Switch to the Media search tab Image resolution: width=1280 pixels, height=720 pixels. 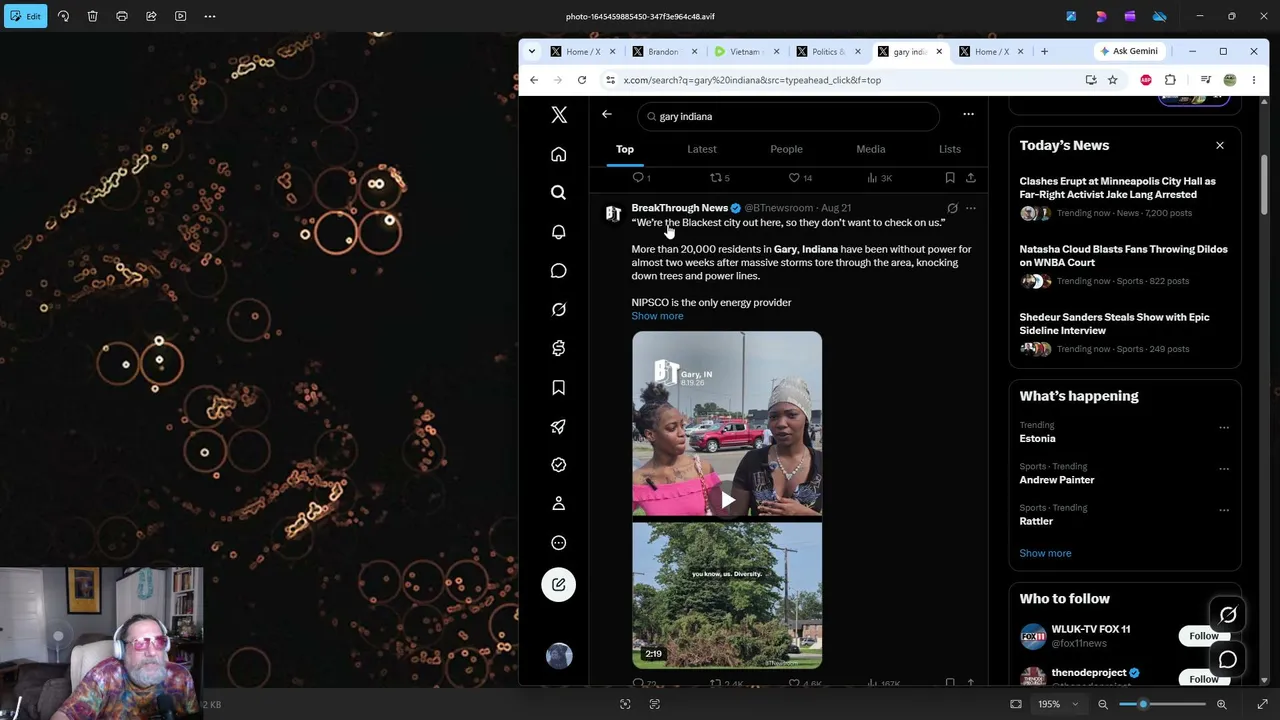871,149
